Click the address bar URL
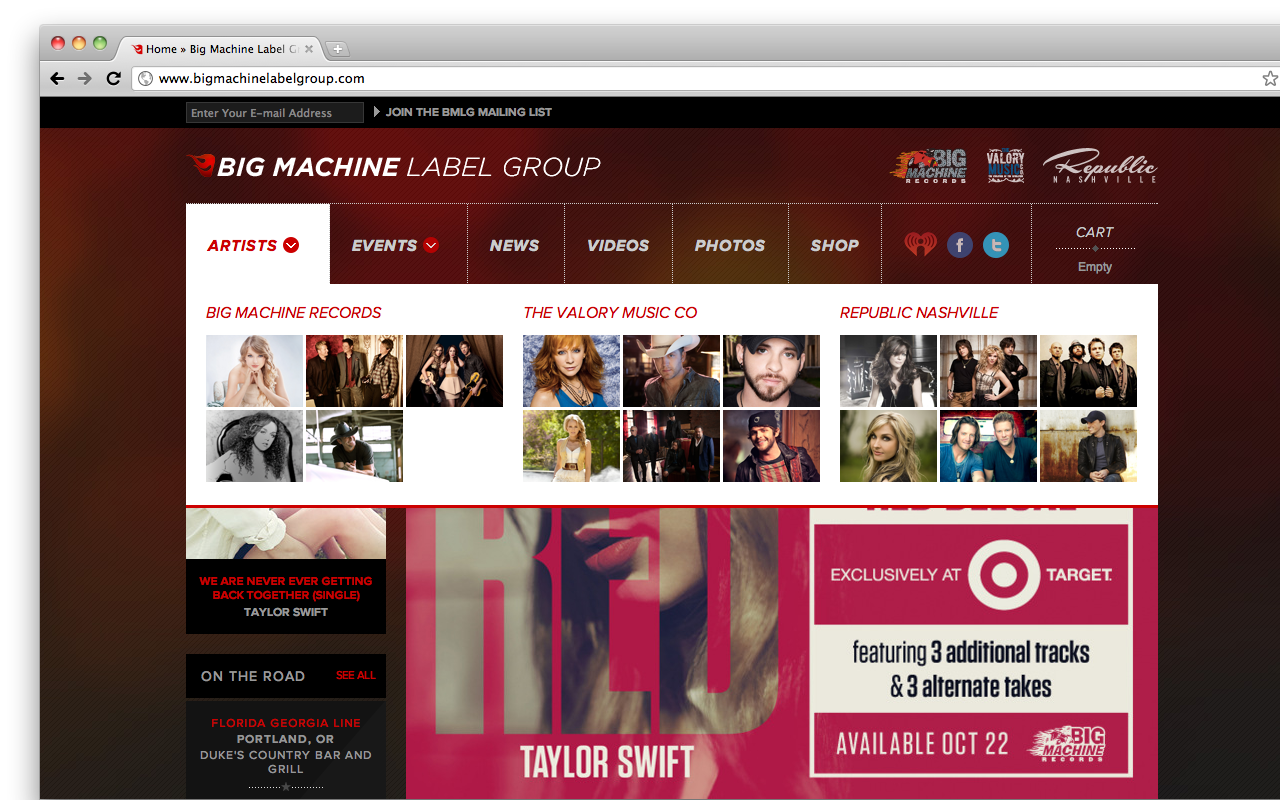This screenshot has width=1280, height=800. [262, 78]
